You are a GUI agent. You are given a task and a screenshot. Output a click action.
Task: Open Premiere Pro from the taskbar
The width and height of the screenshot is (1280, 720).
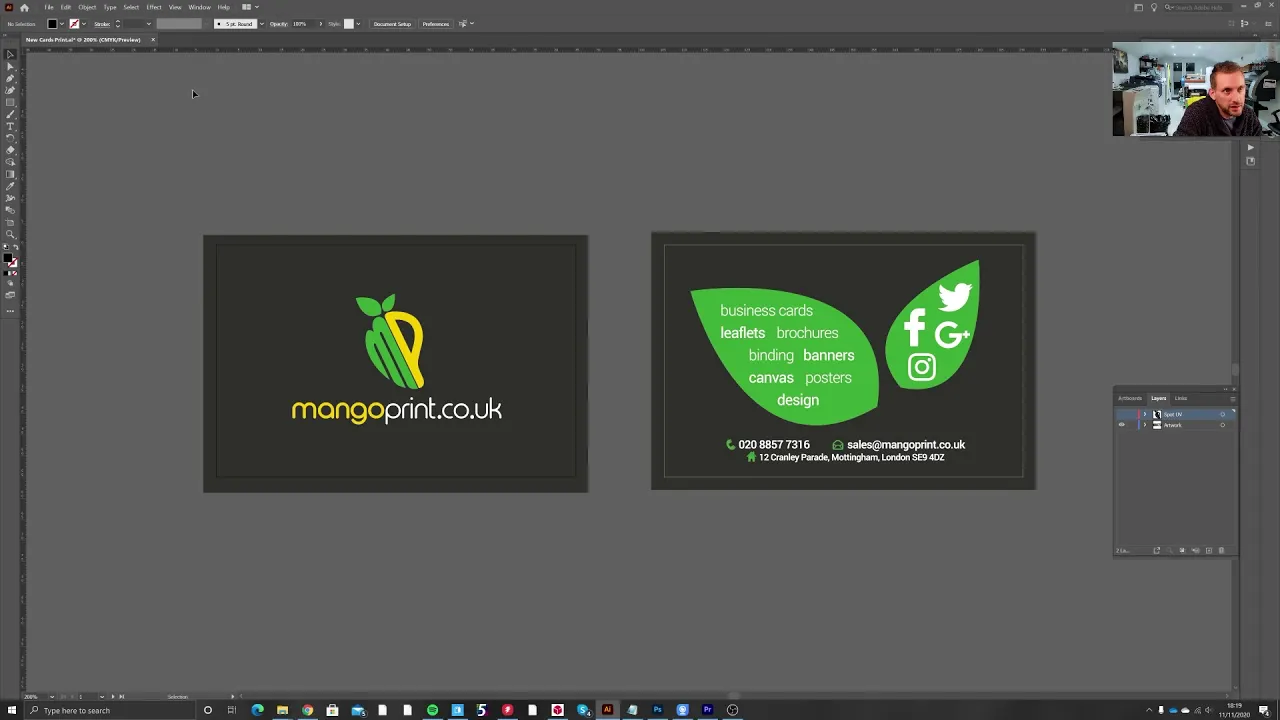[707, 710]
